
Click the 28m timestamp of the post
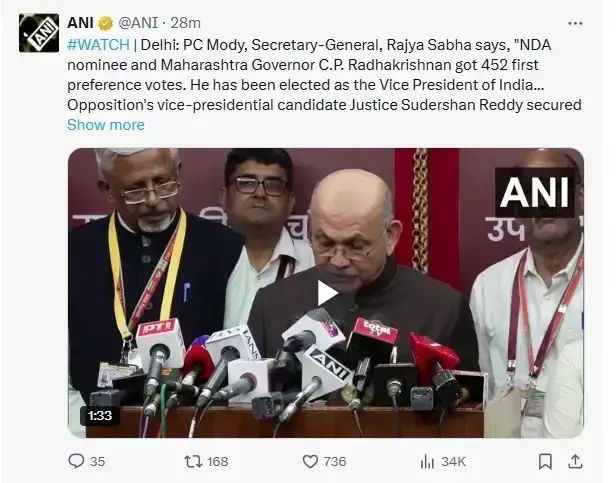(187, 22)
